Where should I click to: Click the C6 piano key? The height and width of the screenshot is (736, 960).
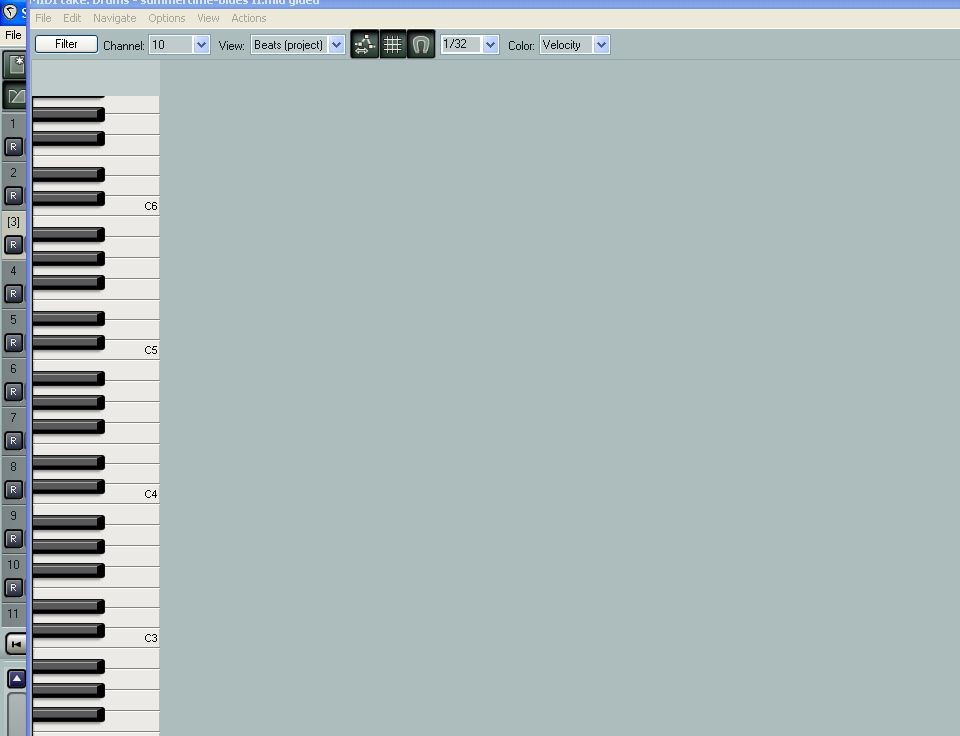click(132, 206)
